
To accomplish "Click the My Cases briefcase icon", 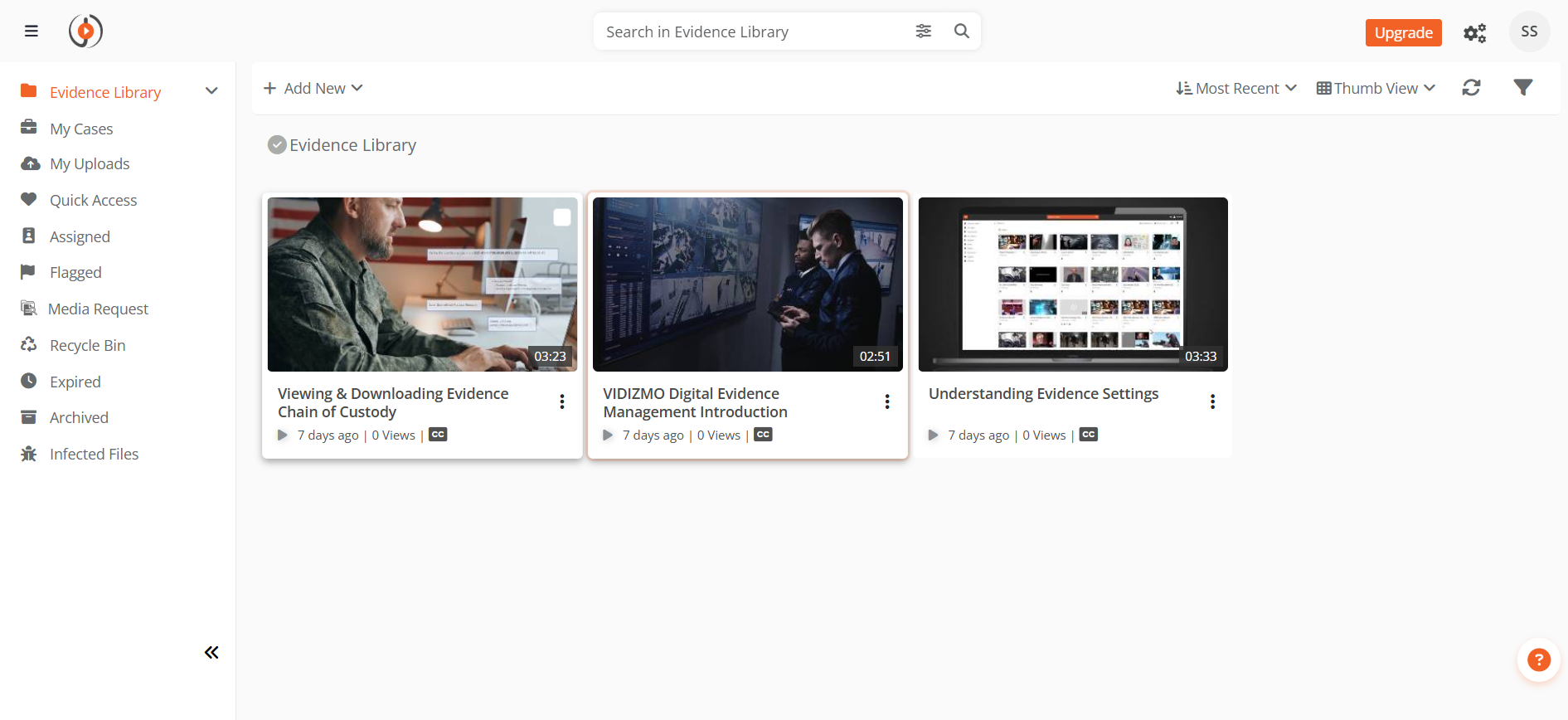I will [29, 128].
